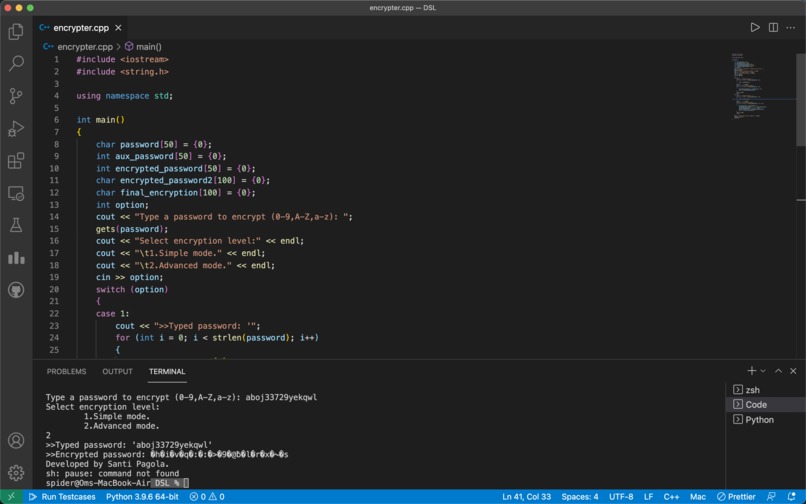This screenshot has width=806, height=504.
Task: Open Source Control view
Action: (x=16, y=96)
